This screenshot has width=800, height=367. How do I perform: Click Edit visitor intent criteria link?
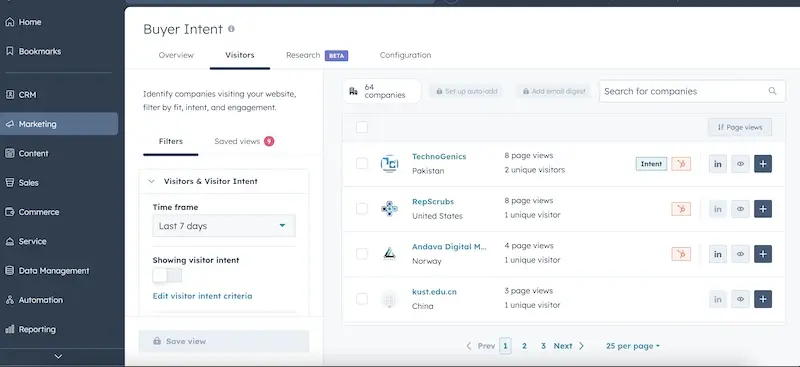pos(202,296)
